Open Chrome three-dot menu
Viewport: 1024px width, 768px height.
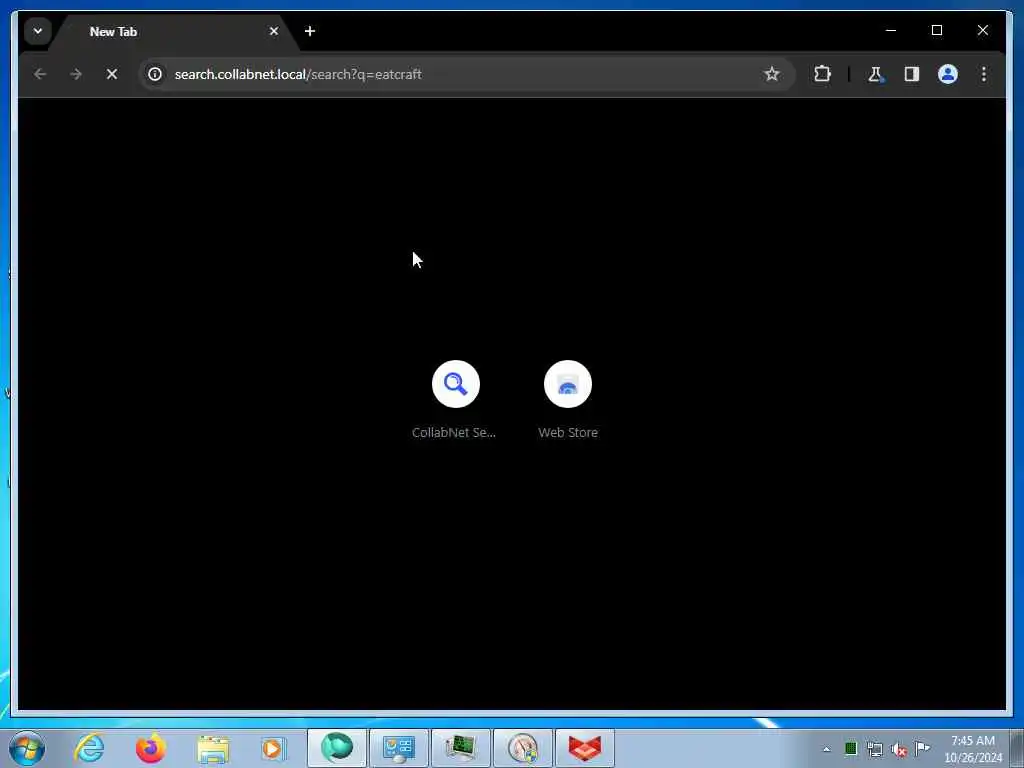pyautogui.click(x=984, y=74)
